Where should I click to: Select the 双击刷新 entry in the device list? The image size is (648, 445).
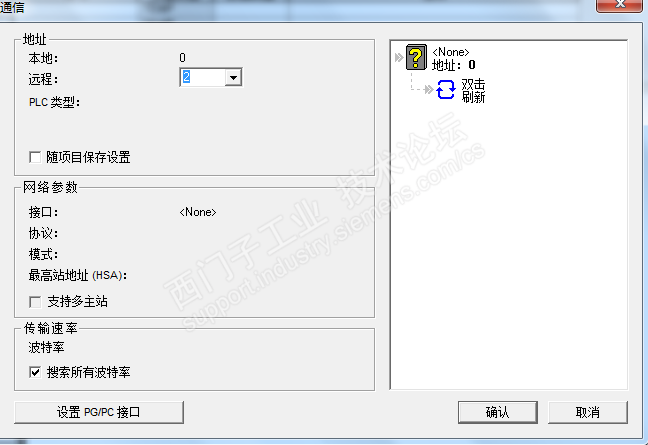473,90
